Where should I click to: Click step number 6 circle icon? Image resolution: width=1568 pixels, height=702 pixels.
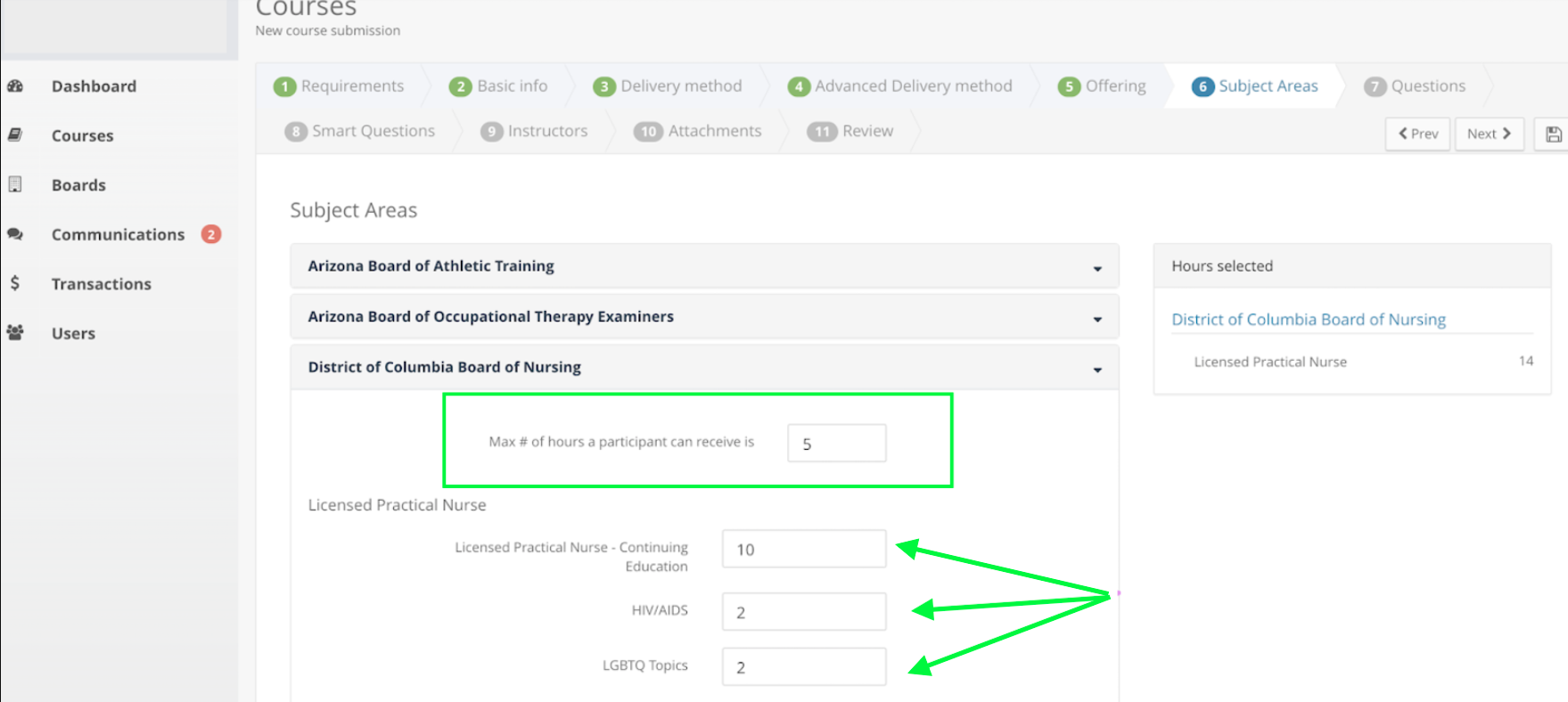pyautogui.click(x=1203, y=86)
